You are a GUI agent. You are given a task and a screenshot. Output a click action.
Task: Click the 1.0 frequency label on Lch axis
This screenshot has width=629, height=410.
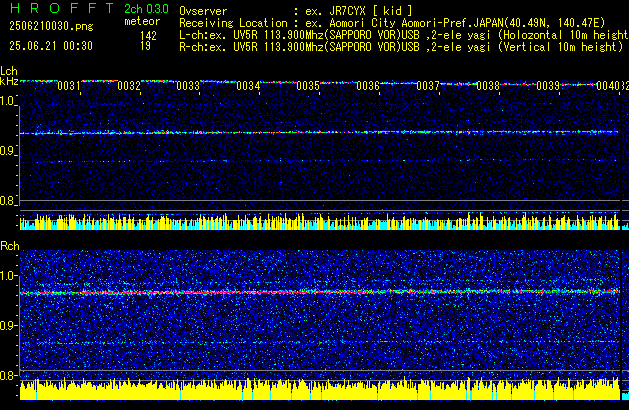[8, 101]
